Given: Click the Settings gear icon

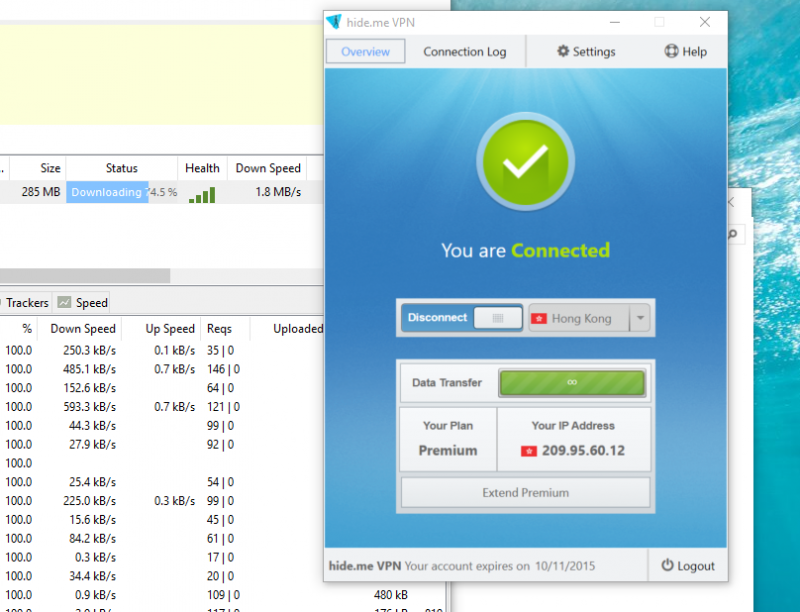Looking at the screenshot, I should coord(563,51).
